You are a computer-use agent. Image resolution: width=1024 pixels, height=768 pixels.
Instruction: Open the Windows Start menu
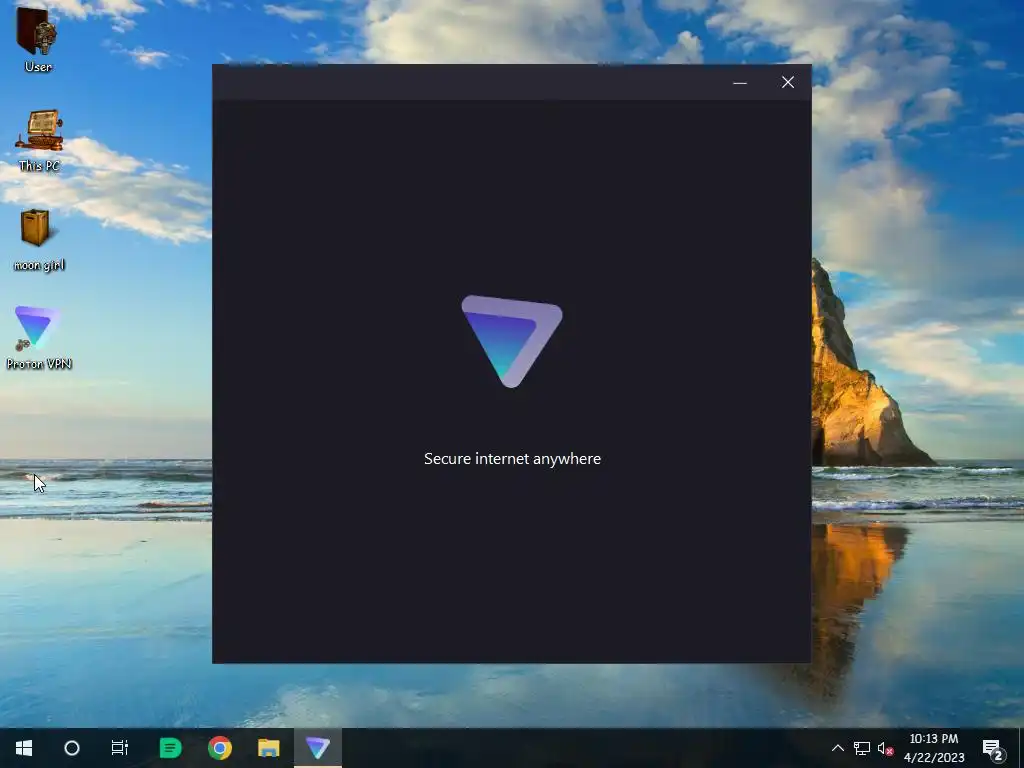tap(24, 748)
